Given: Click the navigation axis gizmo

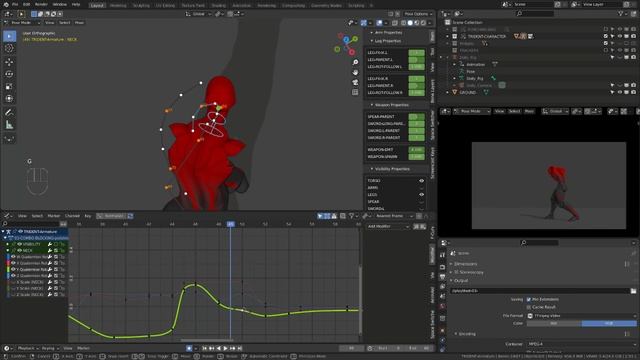Looking at the screenshot, I should pos(346,44).
